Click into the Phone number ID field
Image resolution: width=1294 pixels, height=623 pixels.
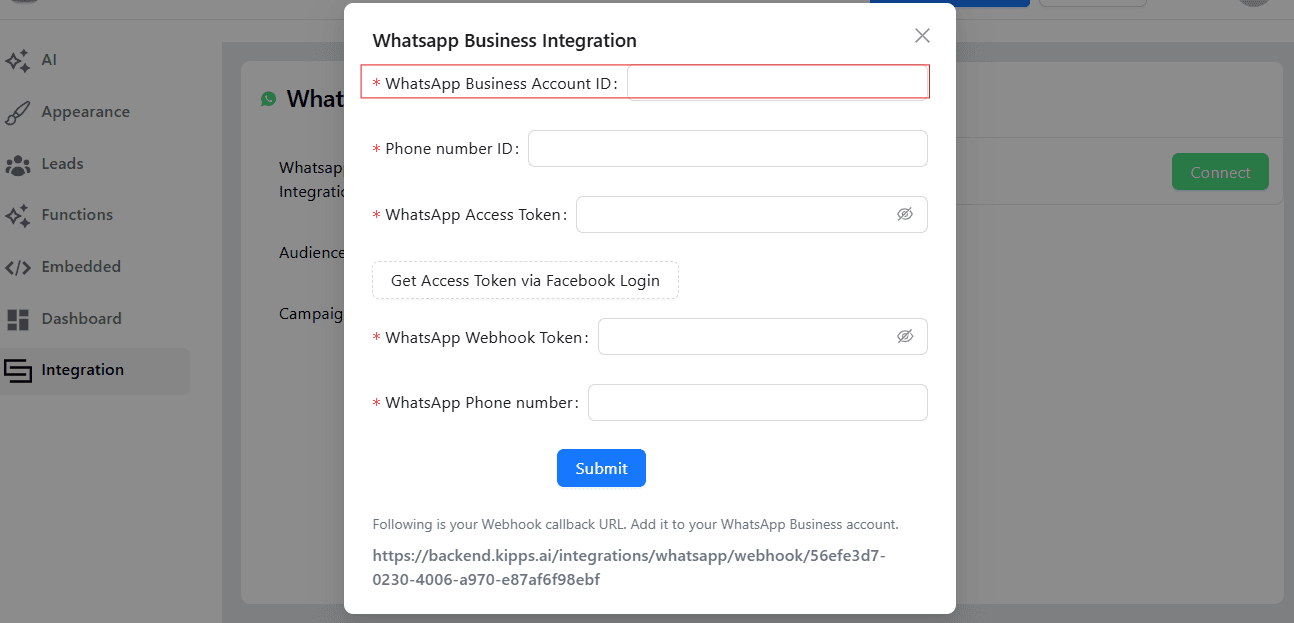[727, 149]
